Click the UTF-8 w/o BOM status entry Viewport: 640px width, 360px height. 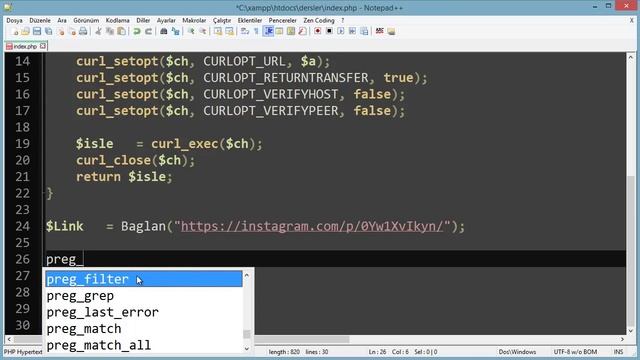(x=575, y=352)
